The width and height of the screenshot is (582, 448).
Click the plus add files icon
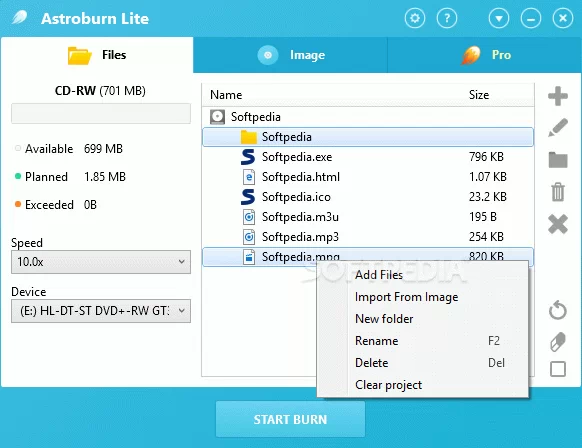coord(558,96)
